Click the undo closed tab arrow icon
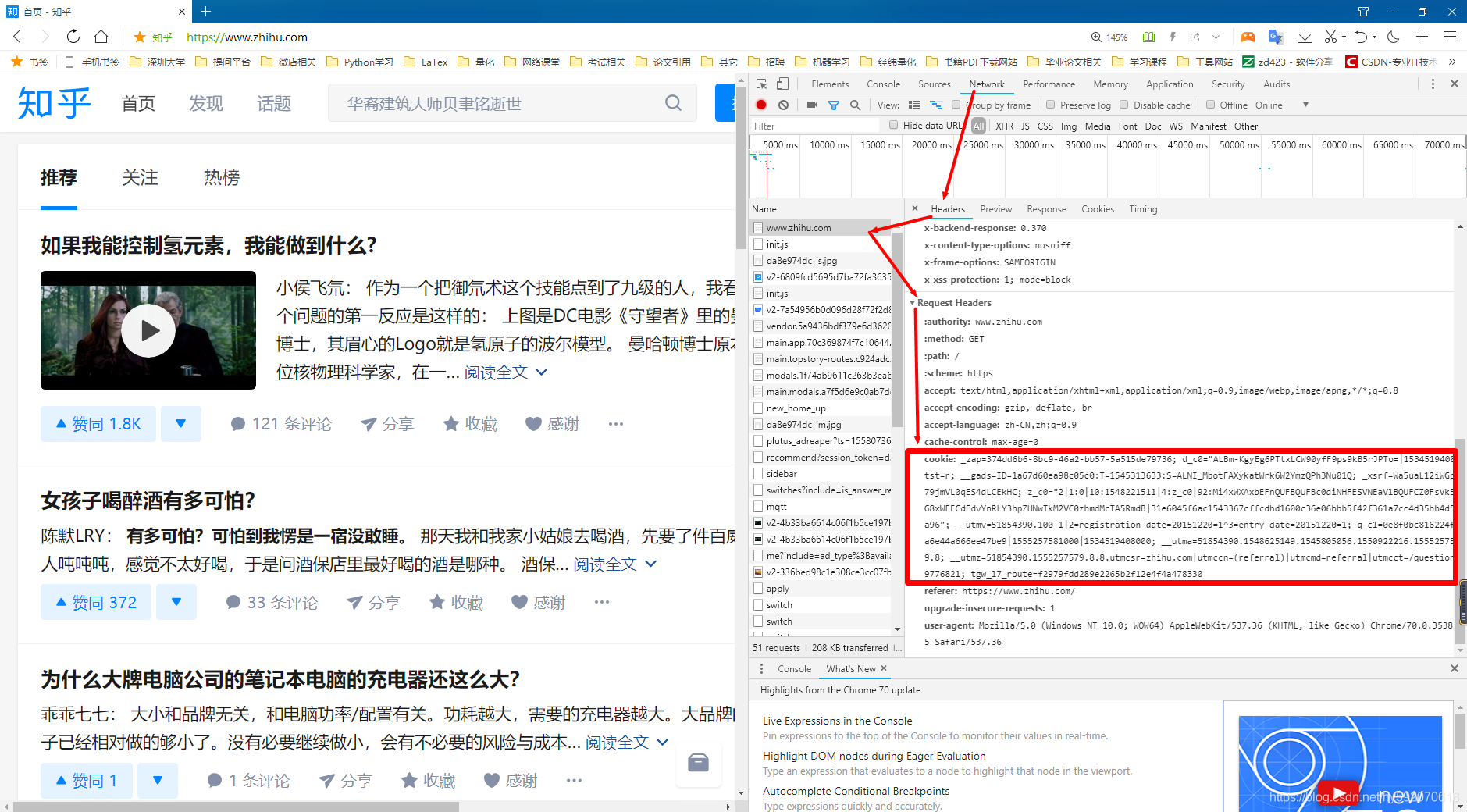This screenshot has height=812, width=1467. click(1362, 37)
